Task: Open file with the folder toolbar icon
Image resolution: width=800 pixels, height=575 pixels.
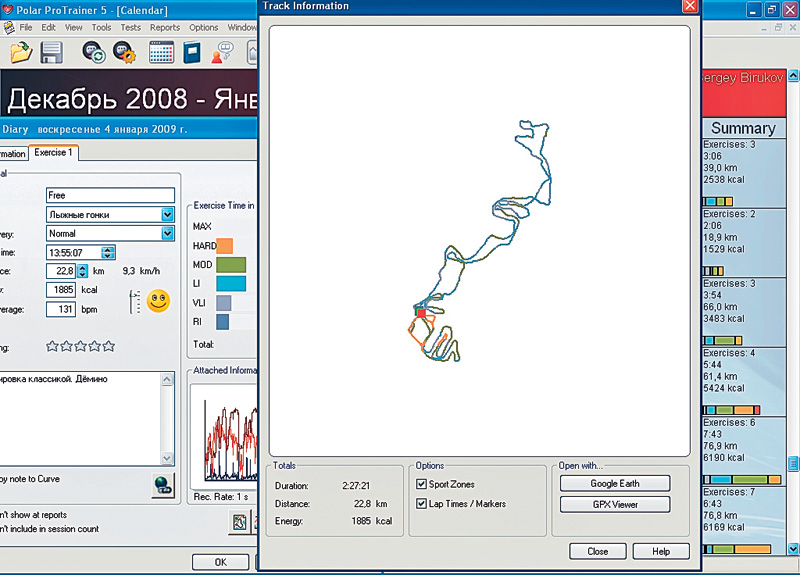Action: (21, 53)
